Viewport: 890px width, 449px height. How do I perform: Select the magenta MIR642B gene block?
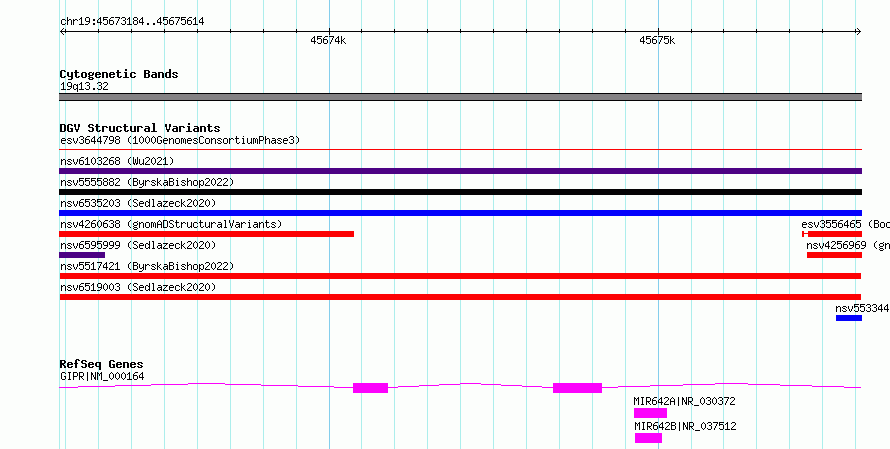click(648, 438)
